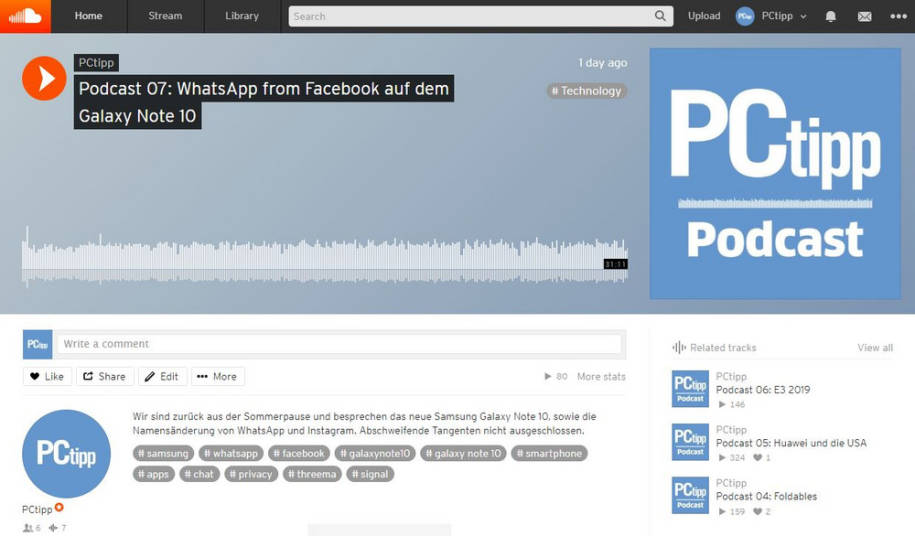This screenshot has height=536, width=915.
Task: Click the PCtipp artist label above title
Action: click(96, 63)
